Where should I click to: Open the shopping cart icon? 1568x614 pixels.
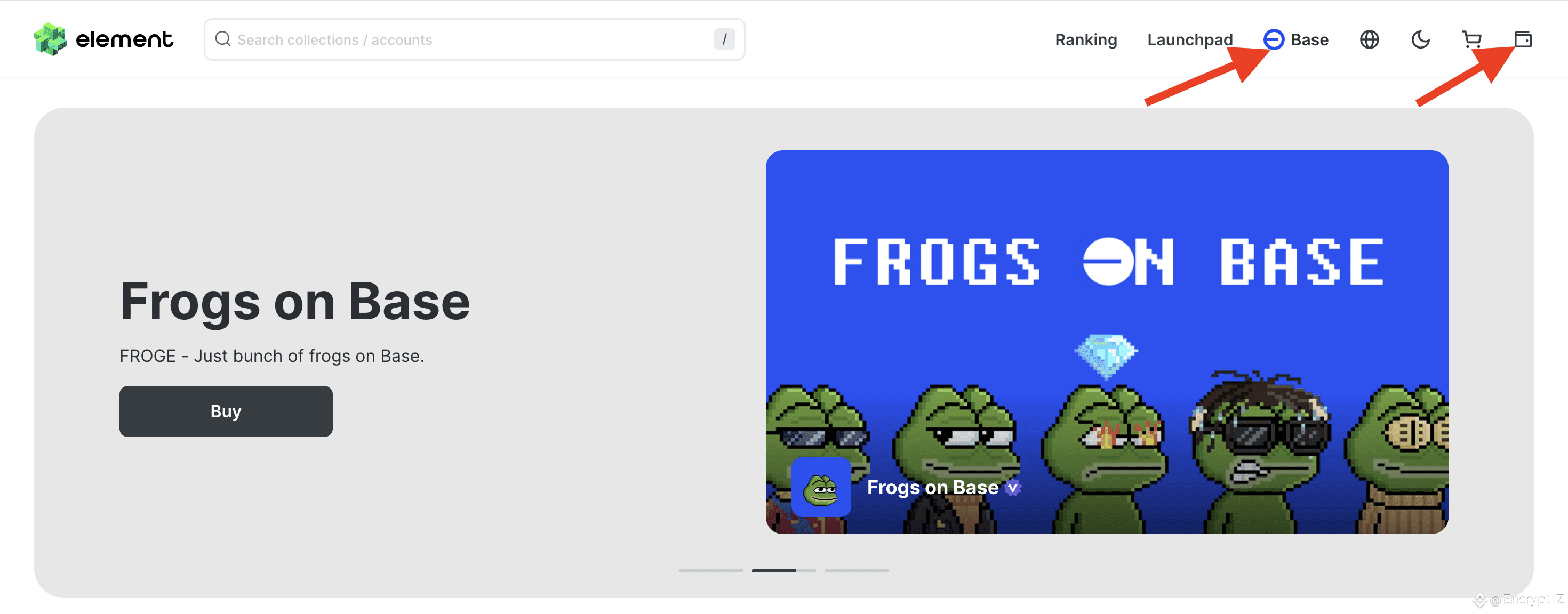1471,39
